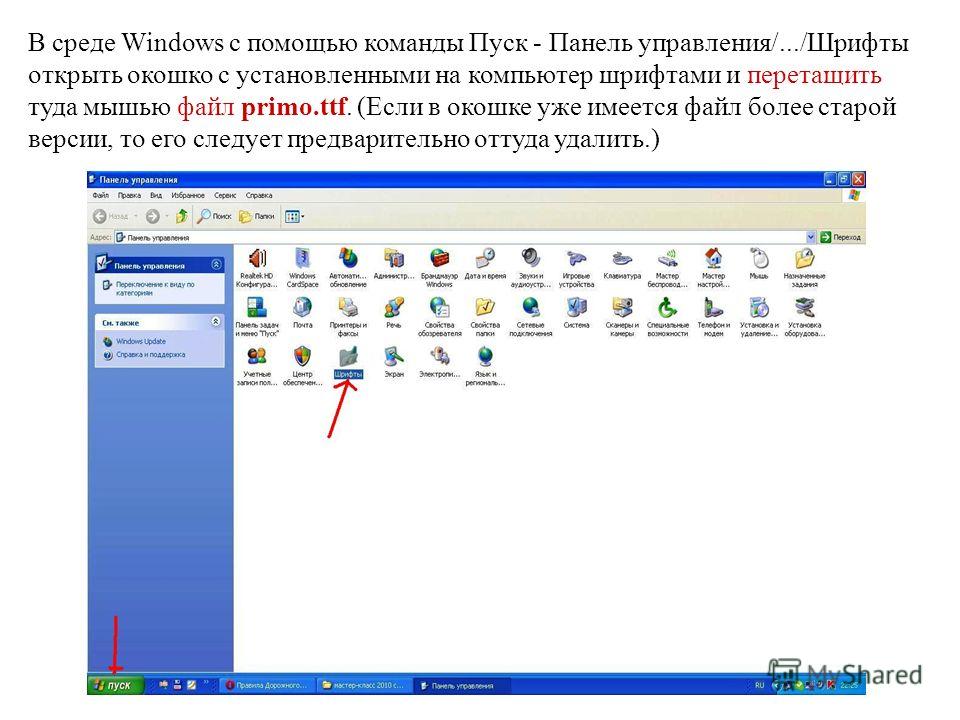Screen dimensions: 960x720
Task: Open the Избранное menu
Action: coord(188,195)
